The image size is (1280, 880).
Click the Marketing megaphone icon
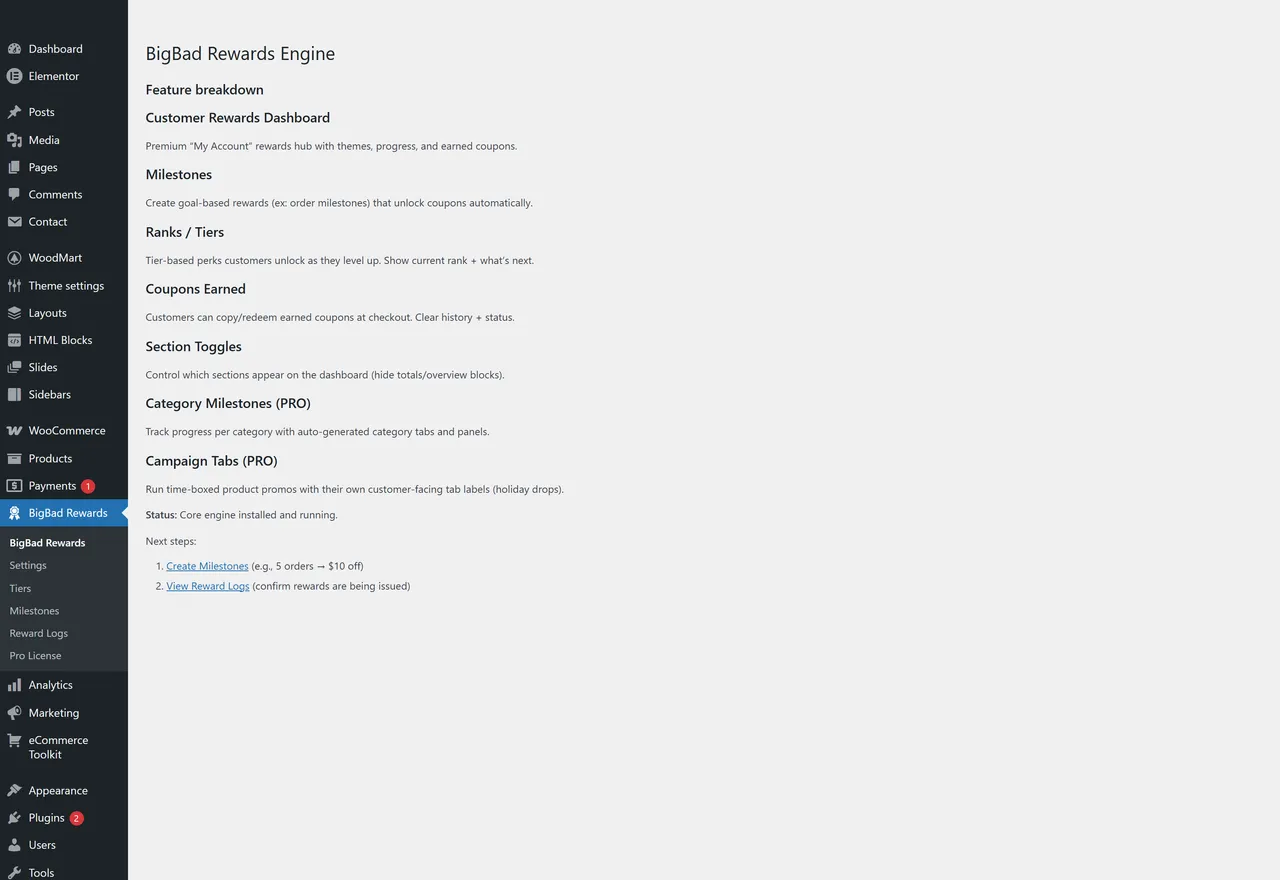click(14, 713)
